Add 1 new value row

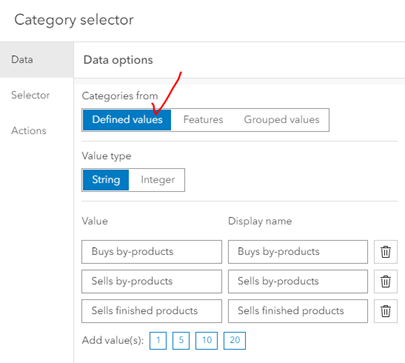pos(158,340)
